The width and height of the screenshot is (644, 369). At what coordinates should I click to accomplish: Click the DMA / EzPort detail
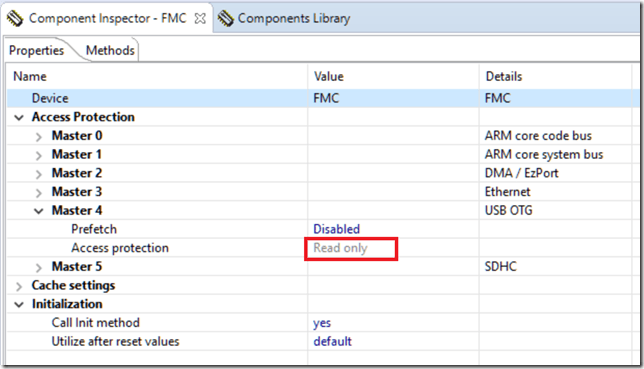pyautogui.click(x=521, y=173)
